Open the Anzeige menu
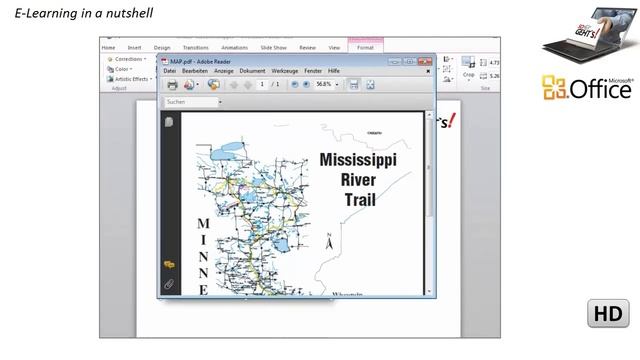The width and height of the screenshot is (640, 360). point(224,71)
